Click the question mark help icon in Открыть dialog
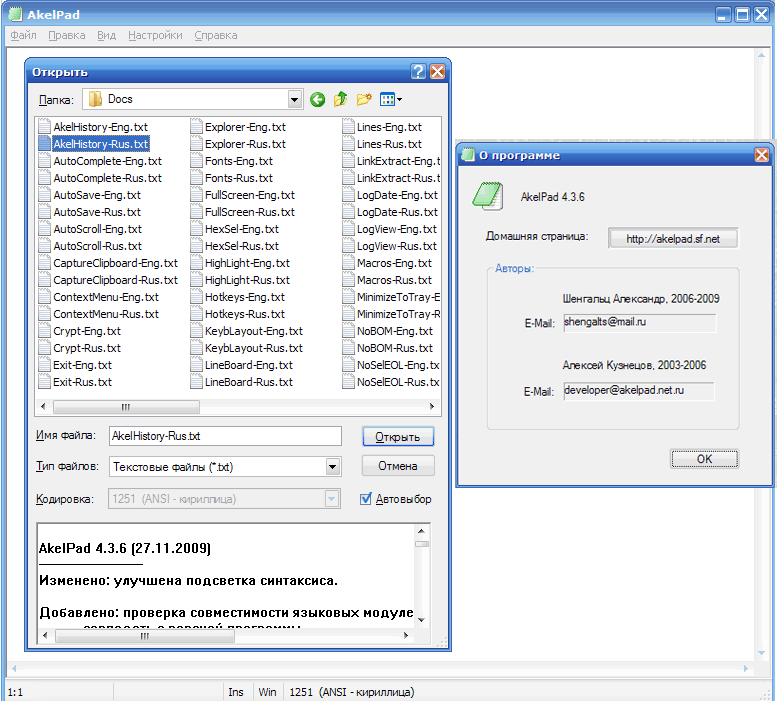The height and width of the screenshot is (701, 777). click(x=419, y=72)
